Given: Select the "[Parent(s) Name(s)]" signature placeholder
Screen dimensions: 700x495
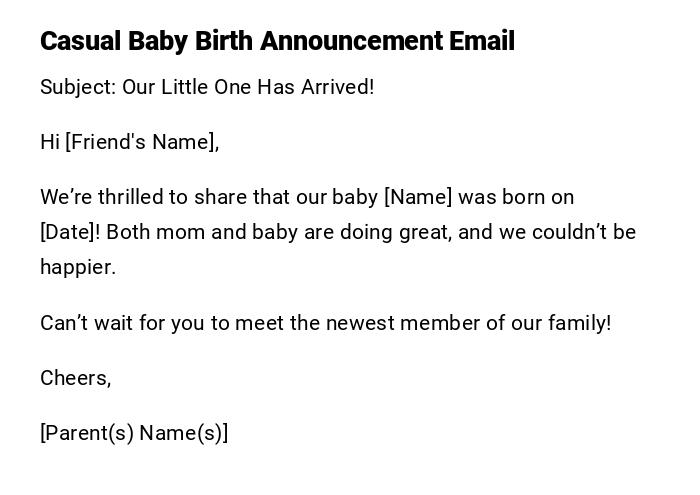Looking at the screenshot, I should pos(134,433).
